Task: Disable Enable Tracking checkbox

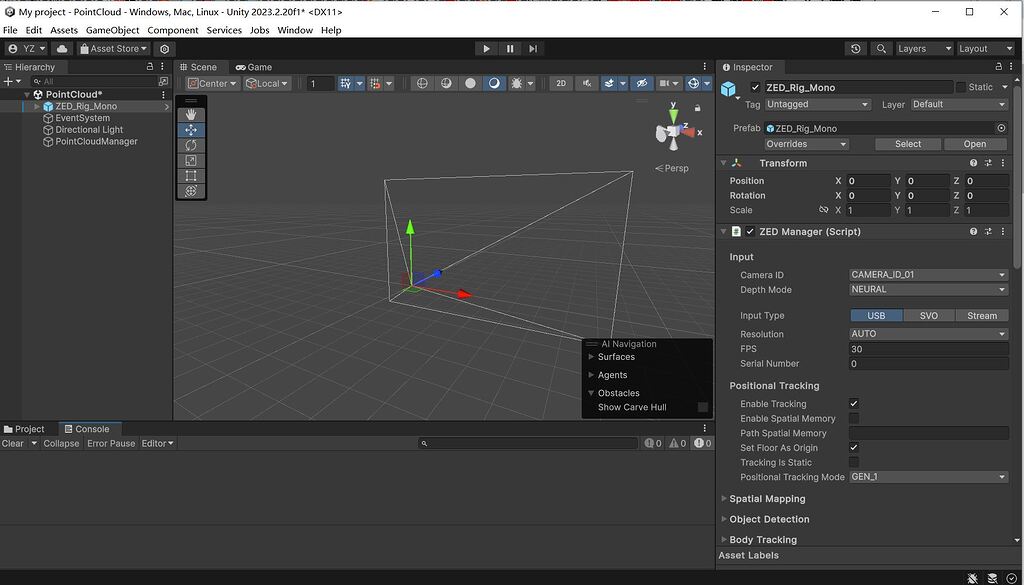Action: coord(854,403)
